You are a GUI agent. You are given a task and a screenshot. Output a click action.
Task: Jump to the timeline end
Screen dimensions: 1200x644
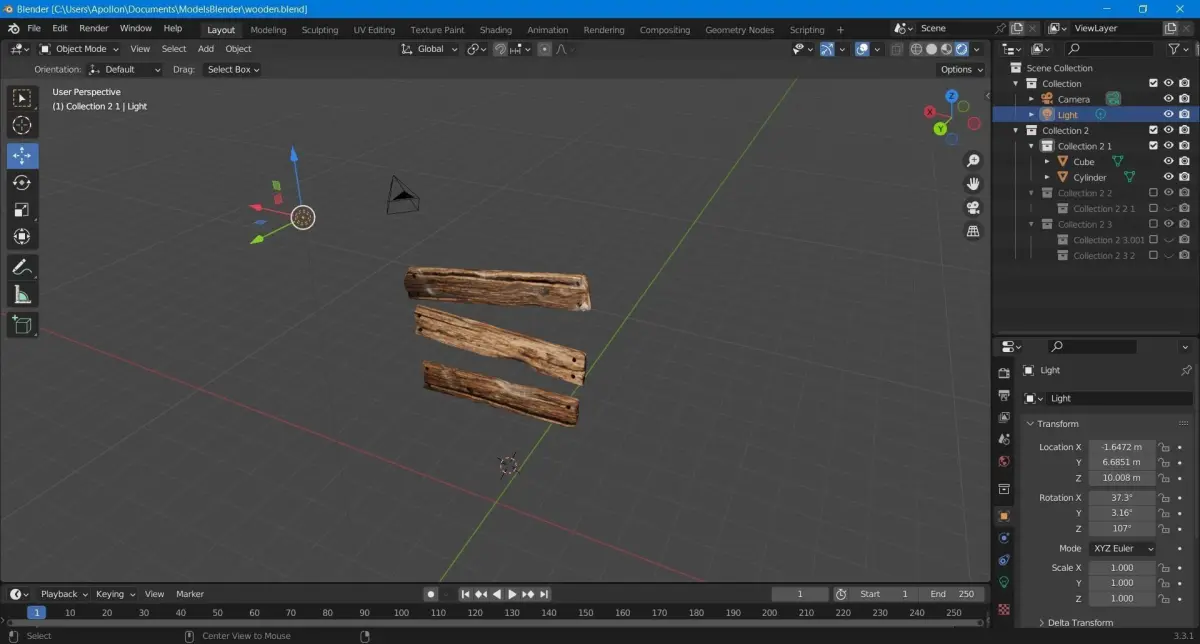click(545, 594)
